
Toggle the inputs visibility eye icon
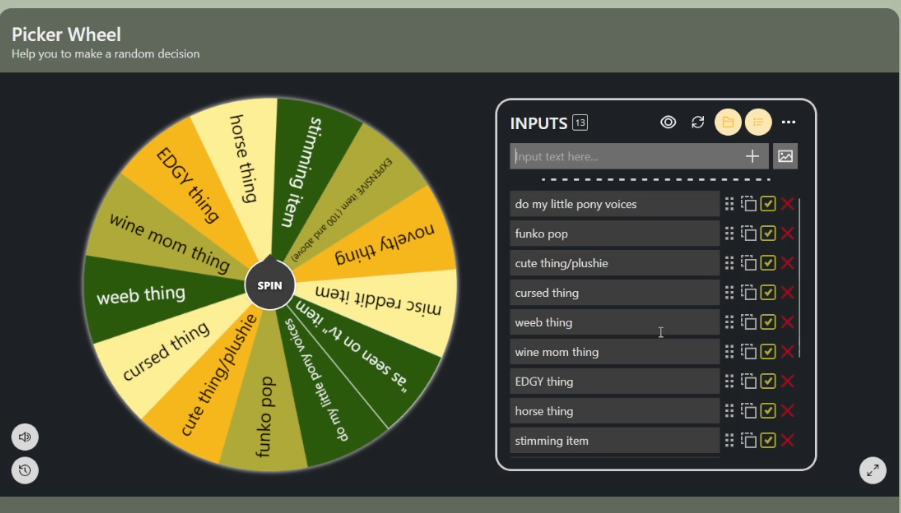pos(668,122)
